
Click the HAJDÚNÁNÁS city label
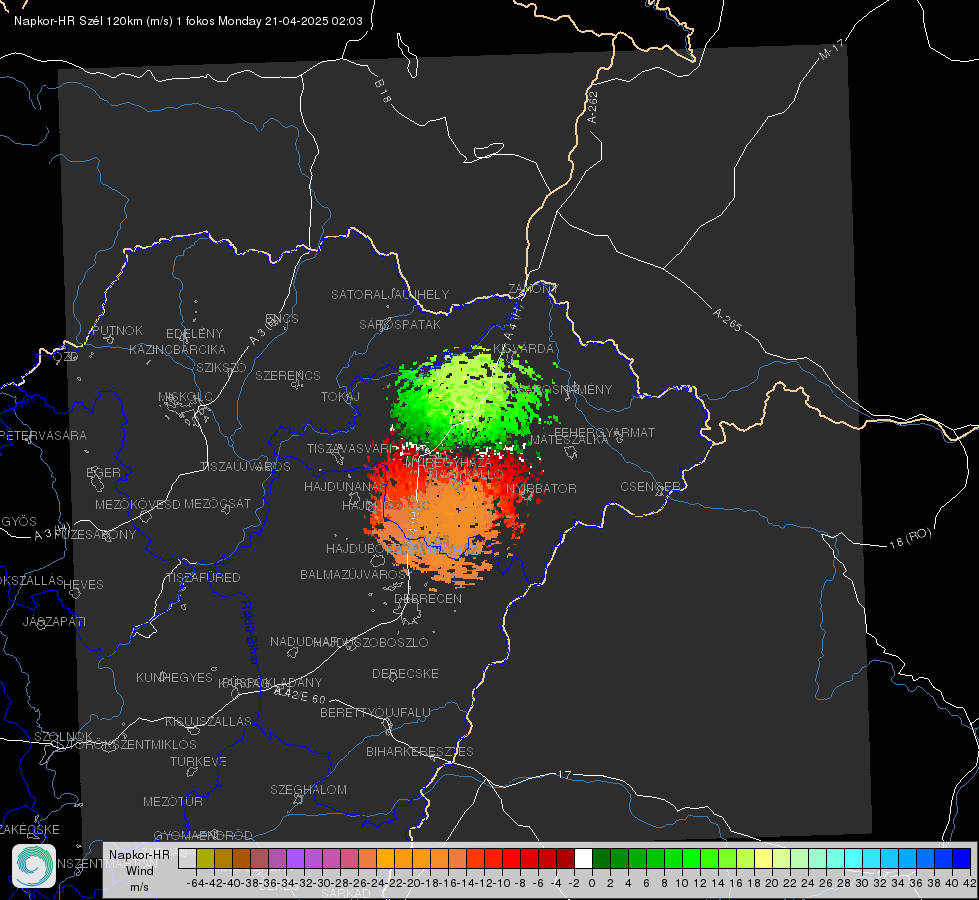(x=345, y=487)
